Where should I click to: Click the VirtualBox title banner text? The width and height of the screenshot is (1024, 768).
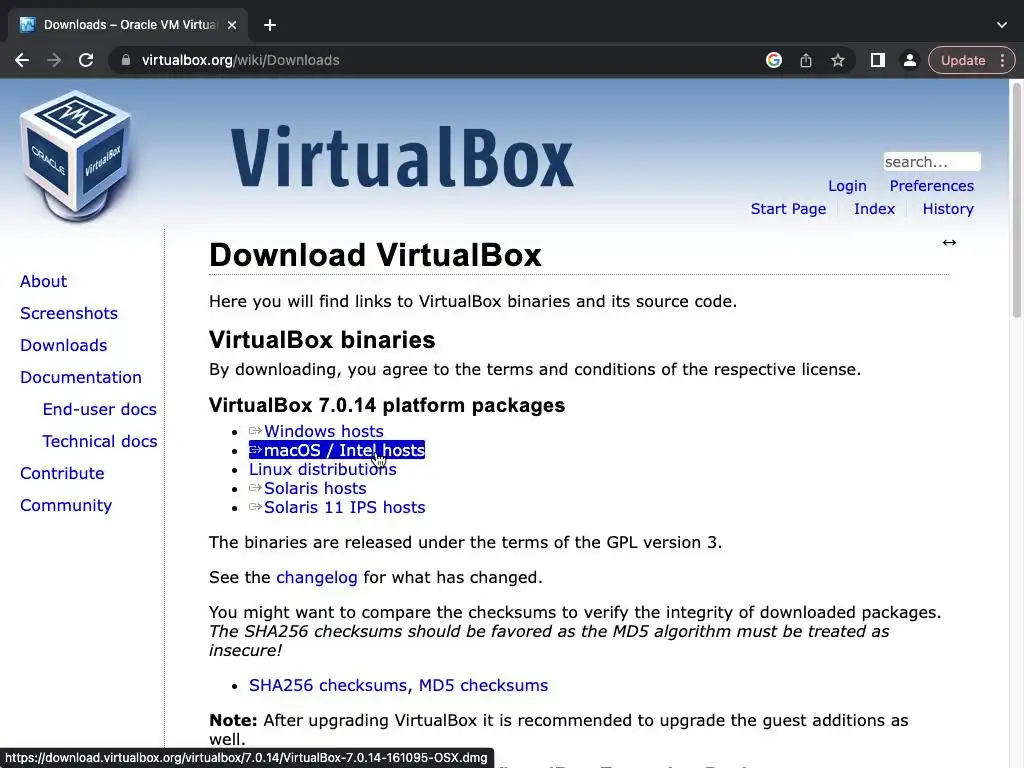[x=402, y=158]
